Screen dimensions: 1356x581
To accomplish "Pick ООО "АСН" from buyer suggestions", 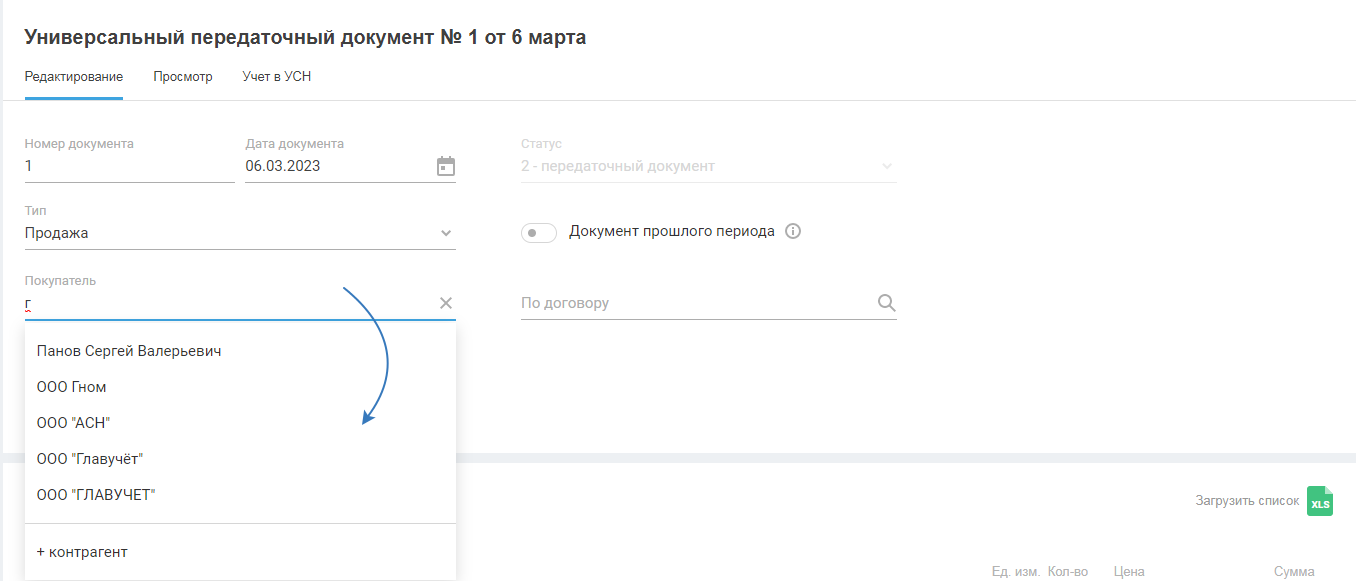I will click(x=74, y=423).
